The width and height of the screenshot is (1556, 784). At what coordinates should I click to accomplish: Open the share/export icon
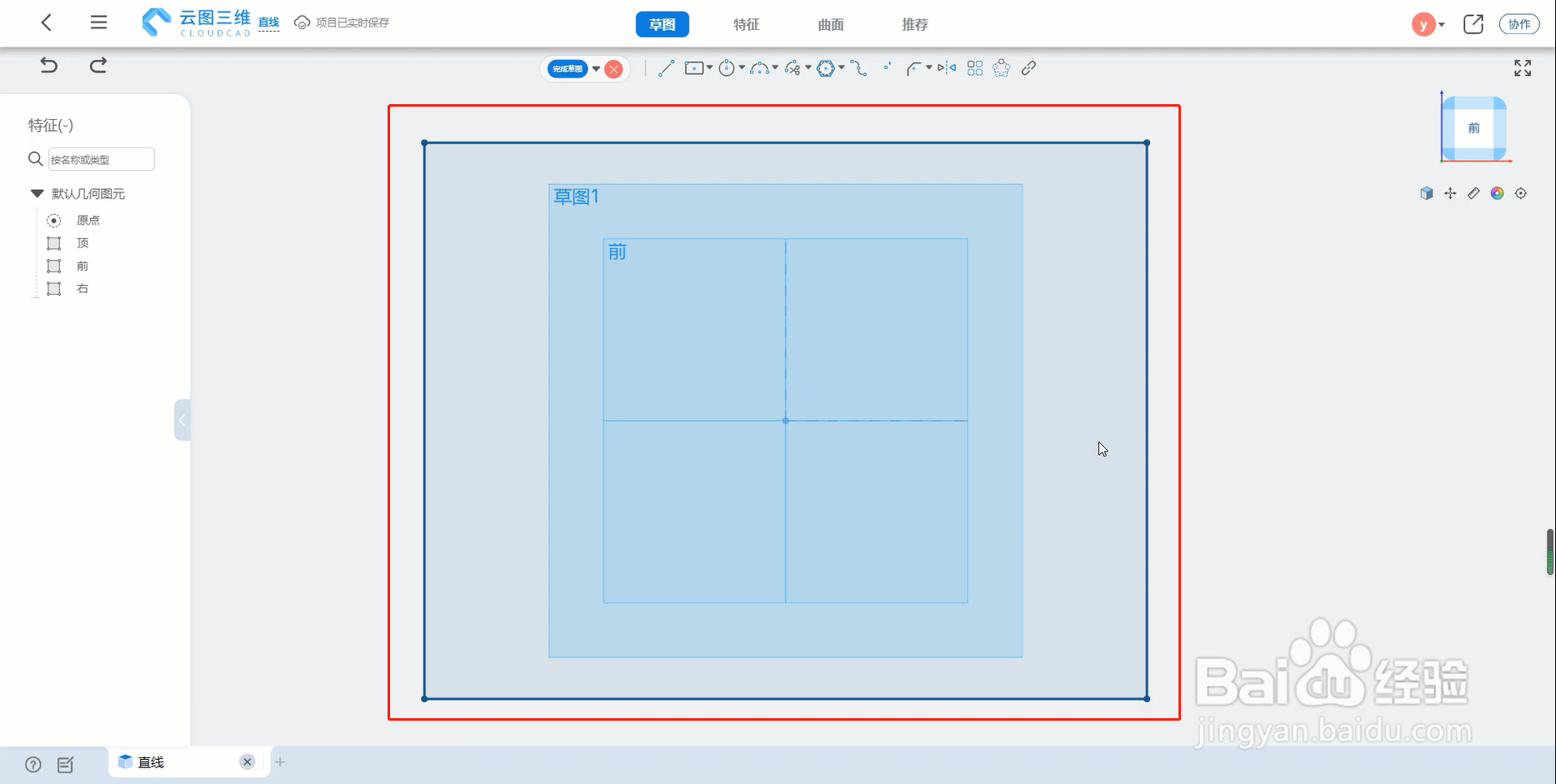coord(1473,24)
